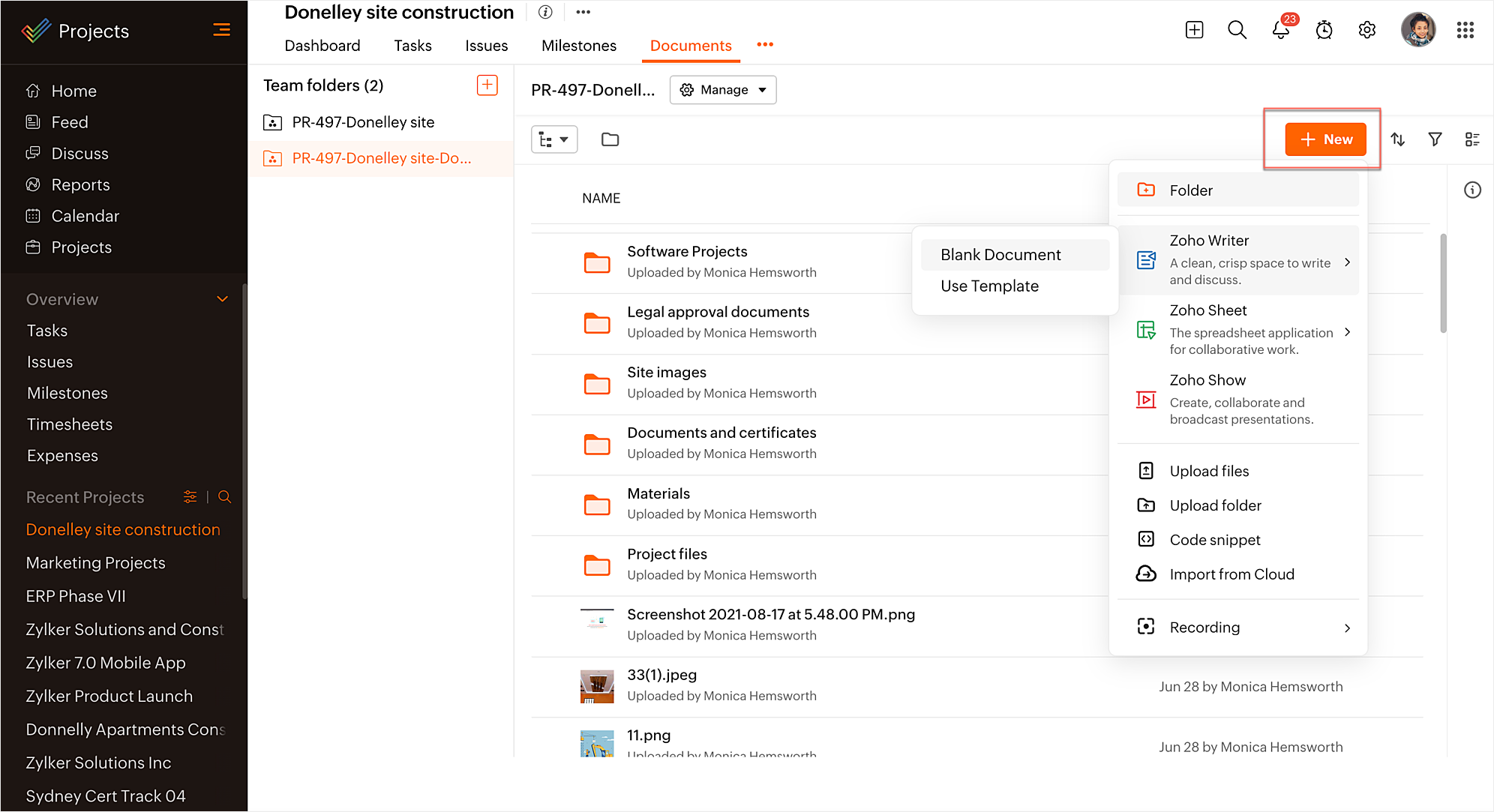Viewport: 1494px width, 812px height.
Task: Add a new team folder with plus icon
Action: click(487, 85)
